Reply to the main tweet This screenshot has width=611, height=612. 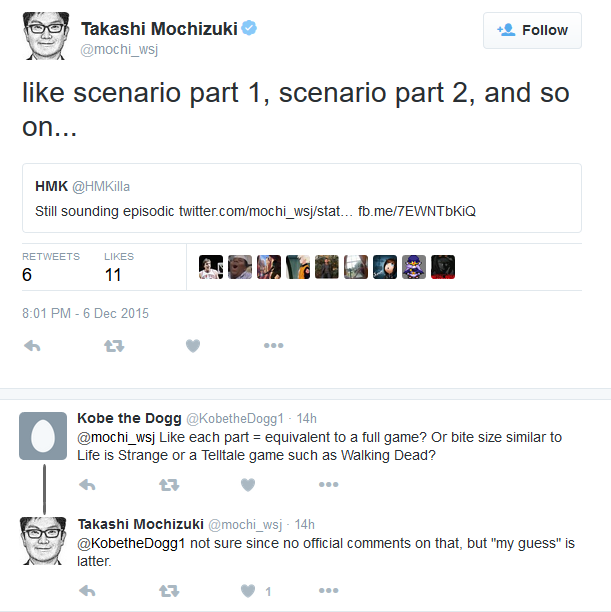pyautogui.click(x=32, y=346)
